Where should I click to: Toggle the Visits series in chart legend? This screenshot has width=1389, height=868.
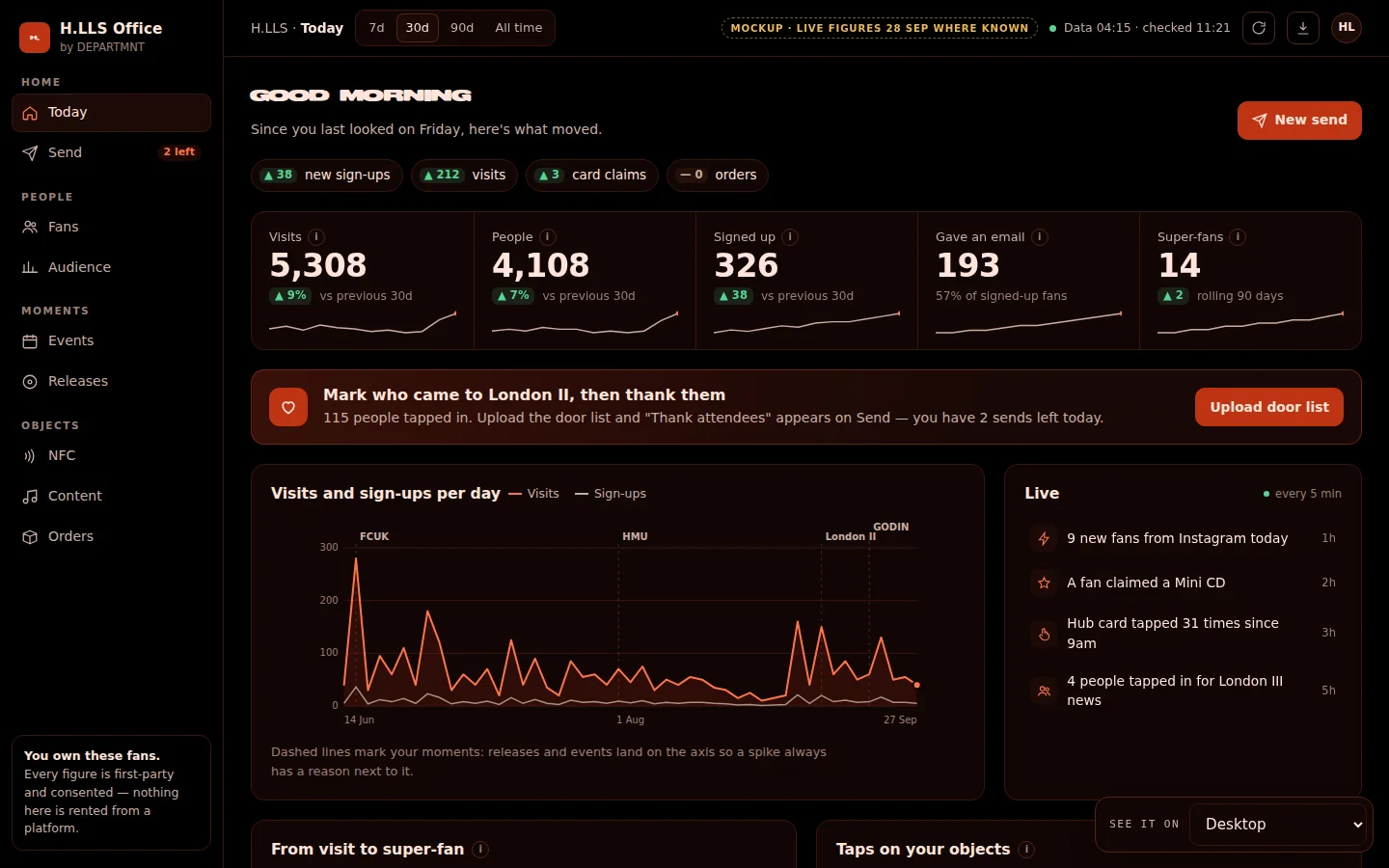534,494
